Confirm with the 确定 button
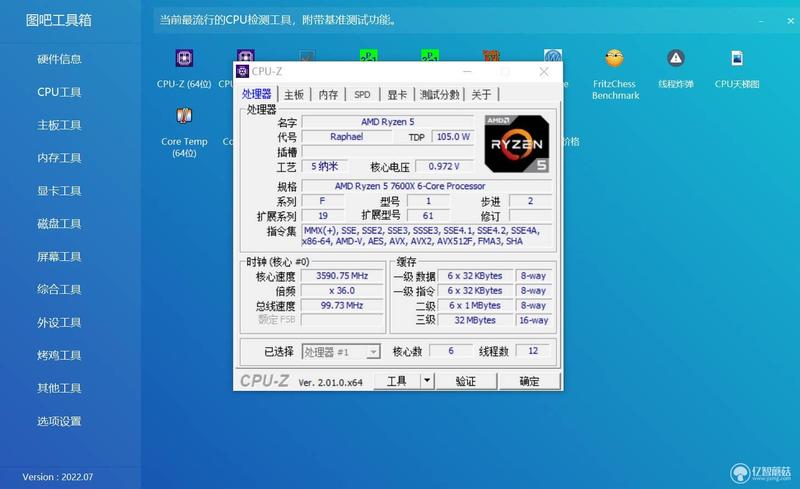The width and height of the screenshot is (800, 489). (529, 381)
